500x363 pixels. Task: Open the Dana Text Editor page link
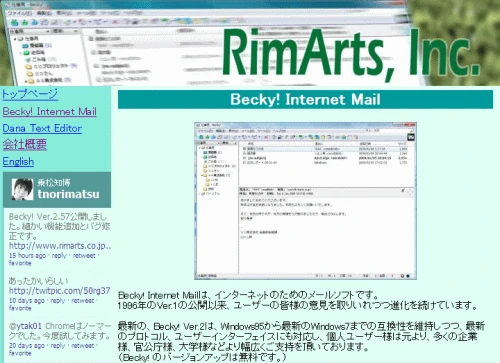42,128
